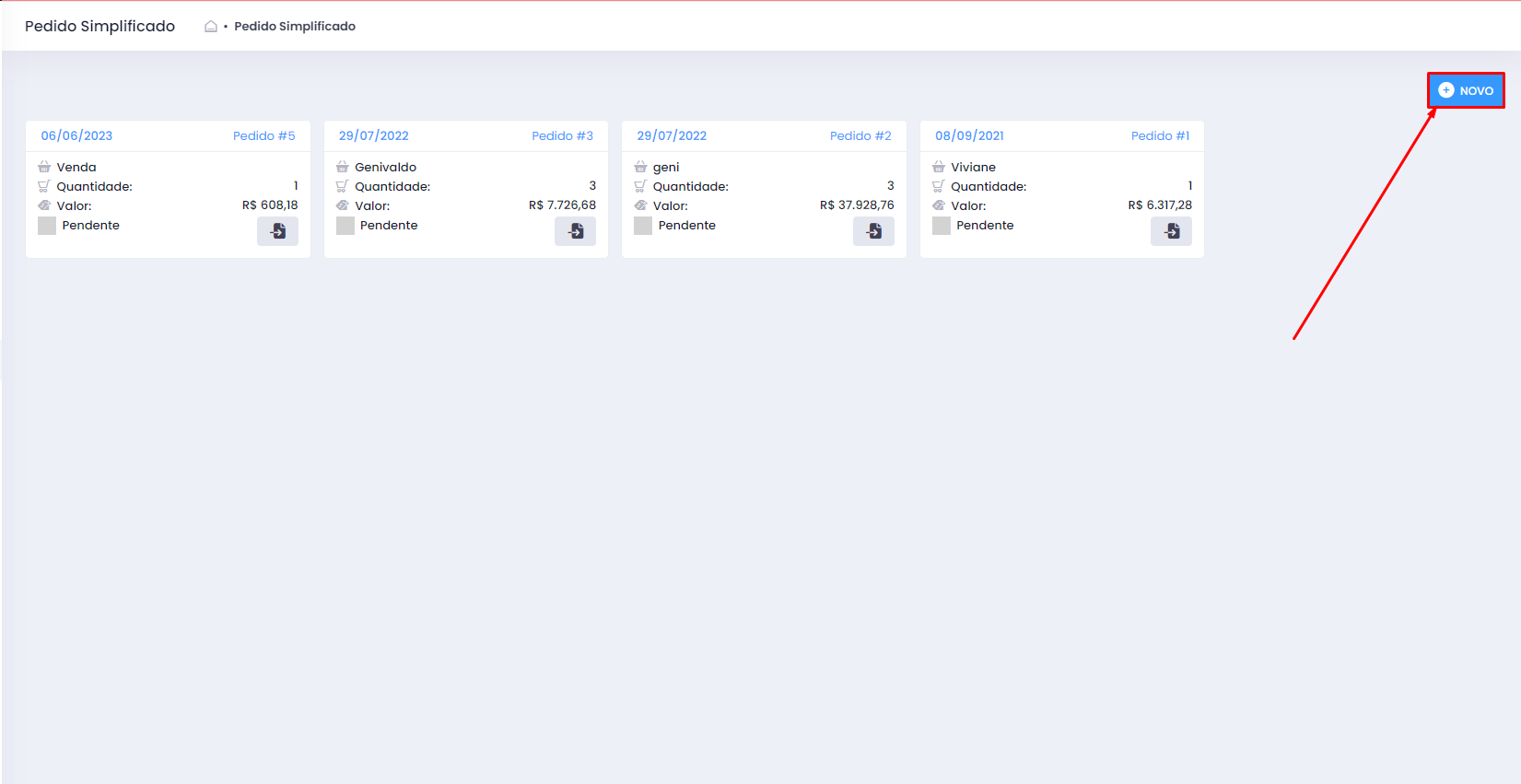Open Pedido #1 using its export icon
1521x784 pixels.
coord(1171,231)
